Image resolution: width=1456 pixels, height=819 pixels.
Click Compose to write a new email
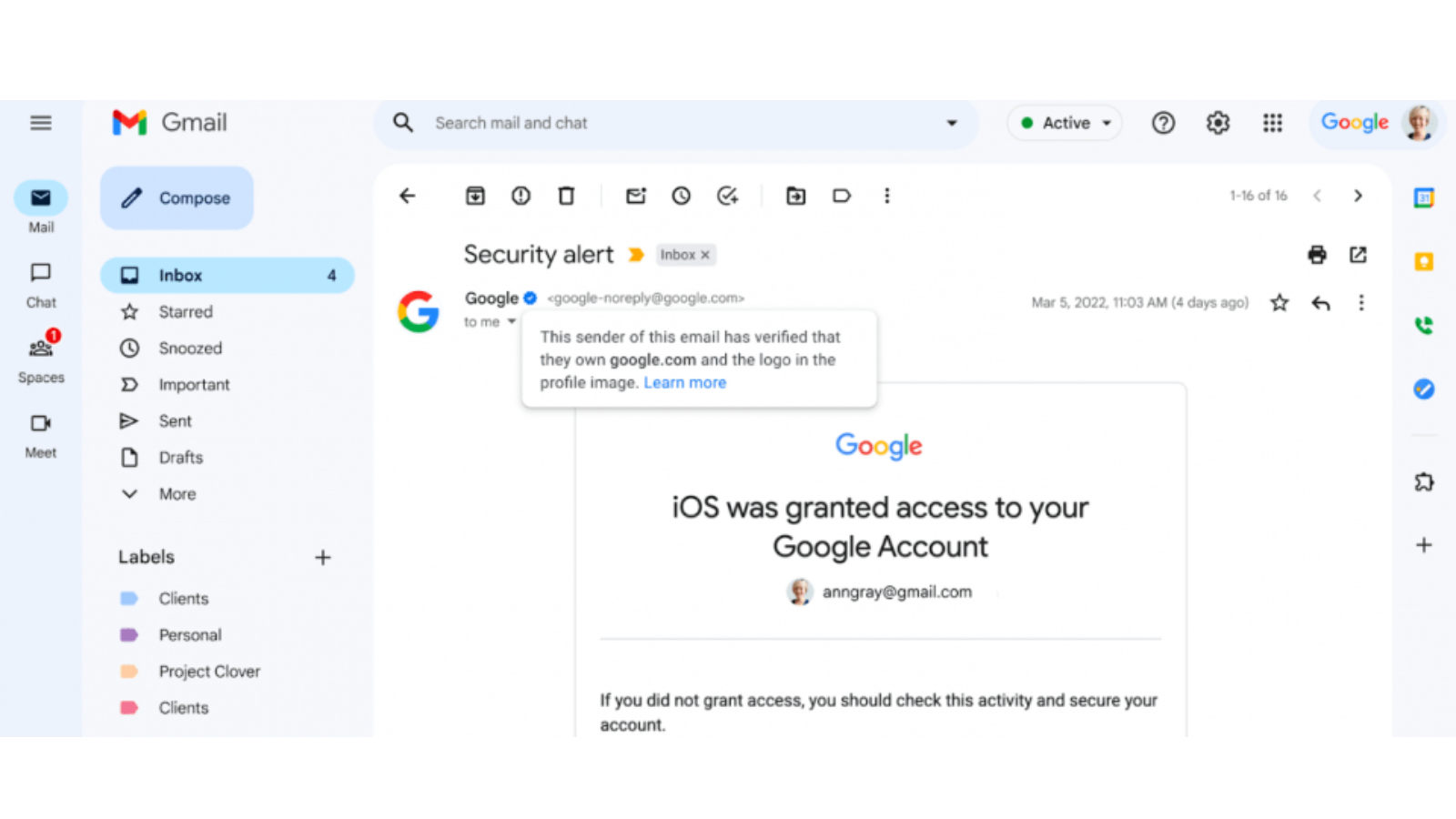(x=177, y=197)
